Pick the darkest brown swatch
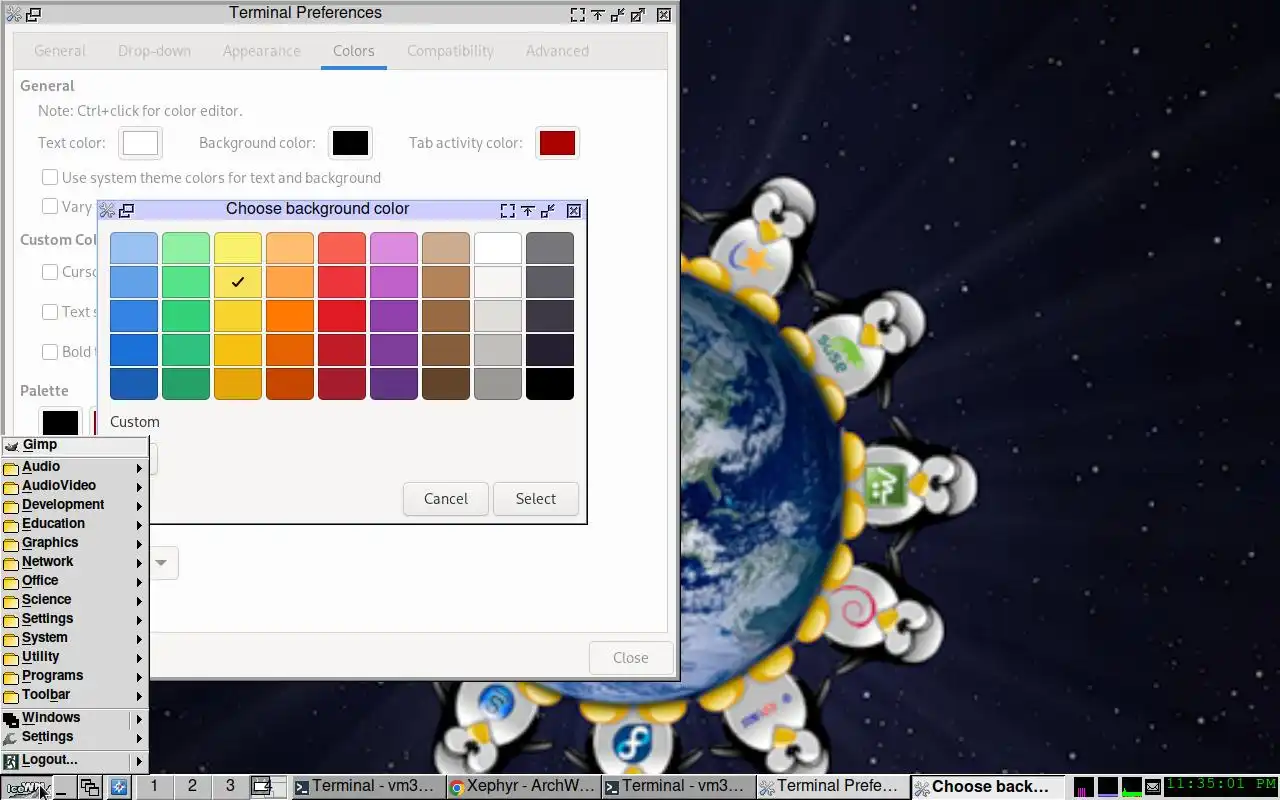Screen dimensions: 1280x800 446,384
